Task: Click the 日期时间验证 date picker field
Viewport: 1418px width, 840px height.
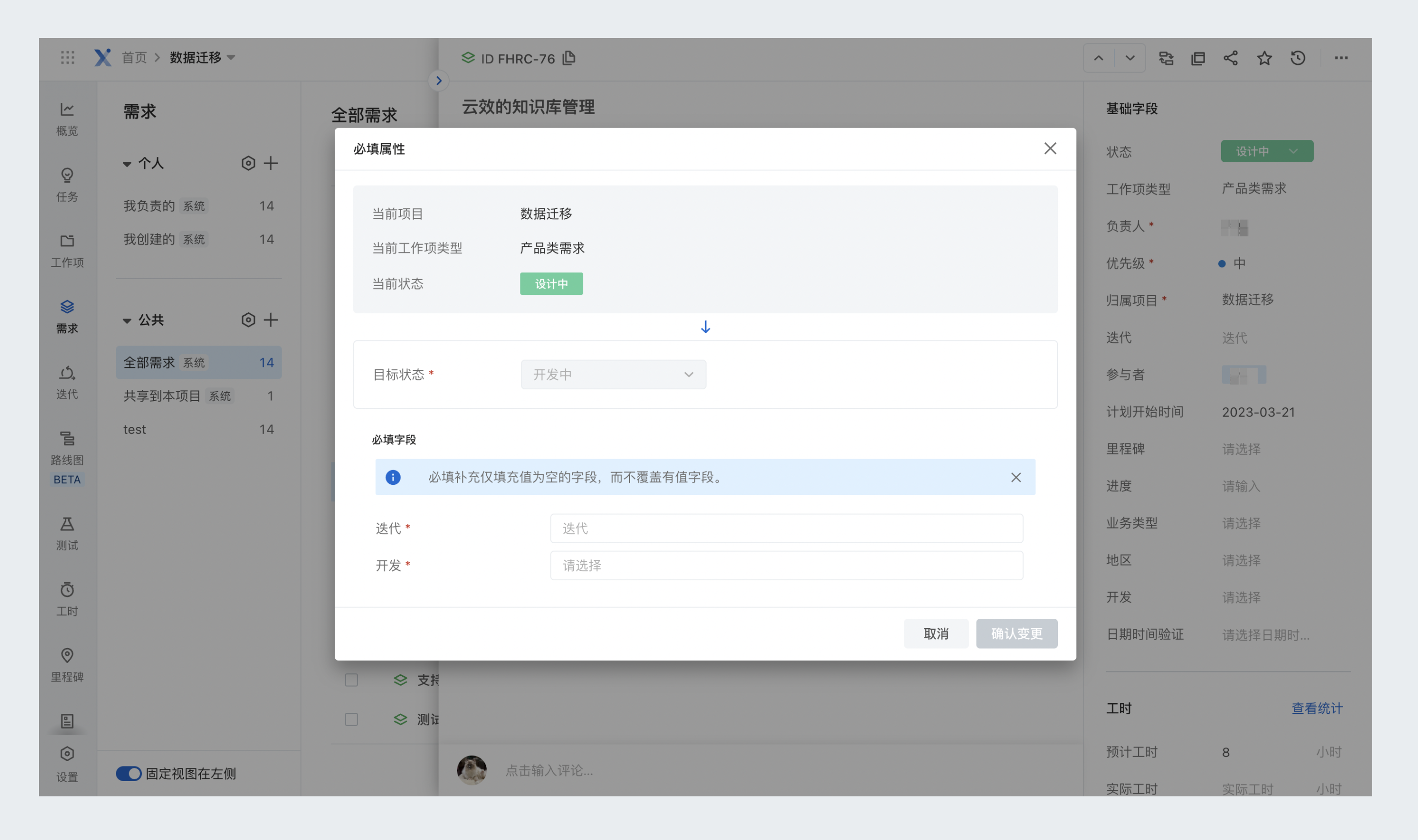Action: tap(1266, 634)
